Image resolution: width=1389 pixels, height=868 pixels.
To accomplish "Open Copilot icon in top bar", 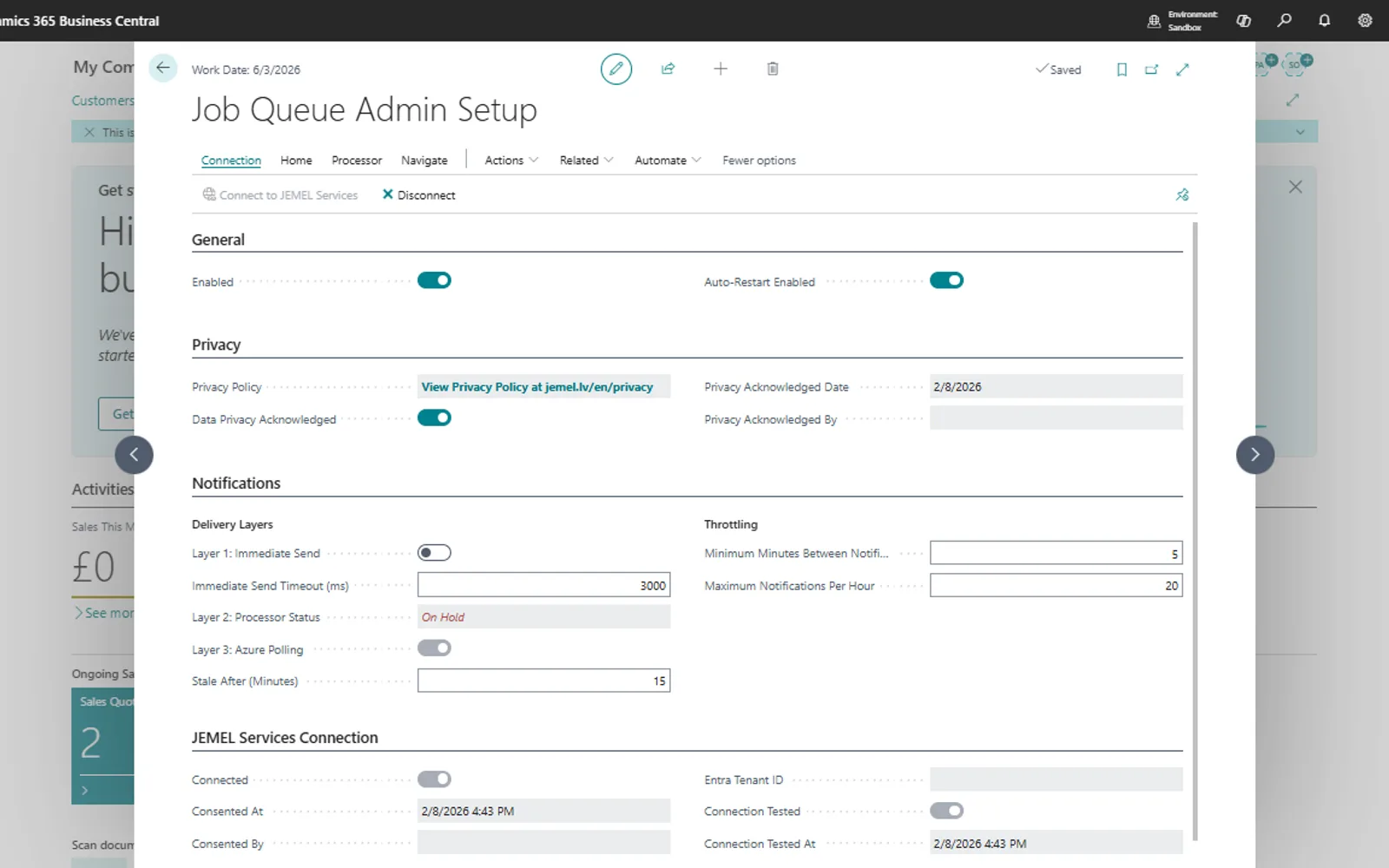I will [x=1243, y=20].
